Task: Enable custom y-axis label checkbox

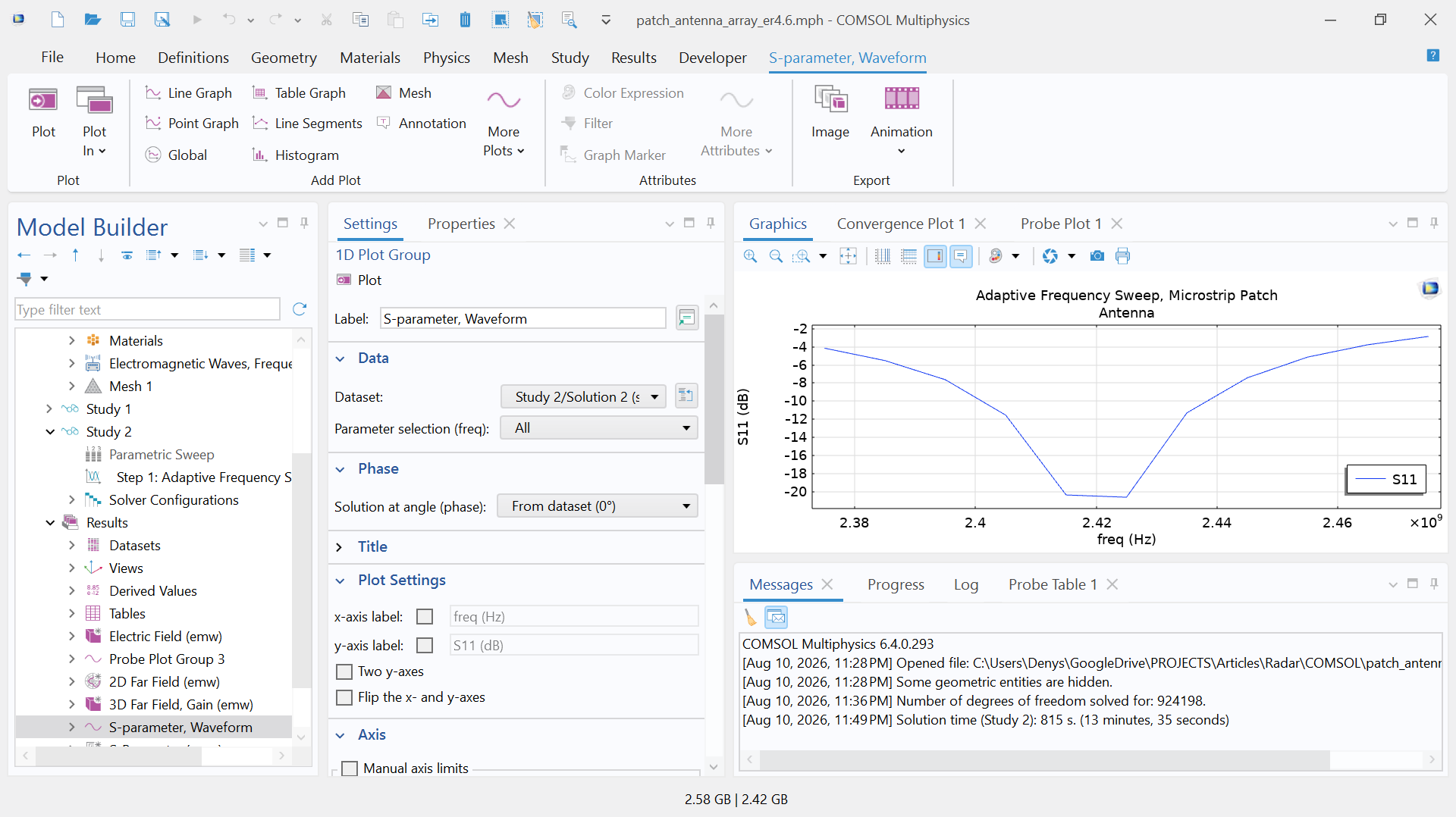Action: [425, 646]
